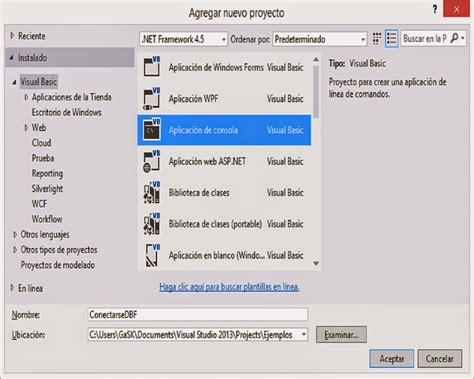
Task: Switch to small icons grid view
Action: 377,39
